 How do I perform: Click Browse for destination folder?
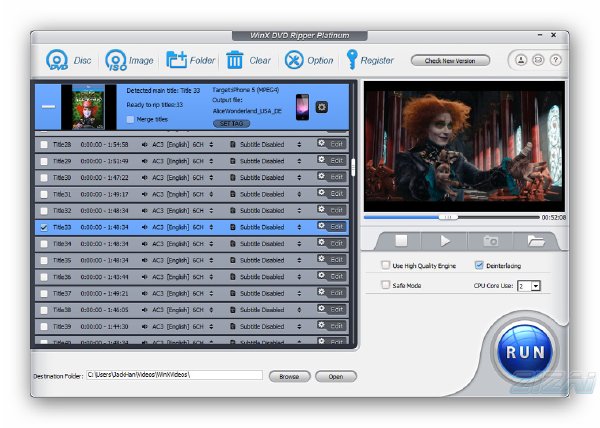click(x=289, y=376)
